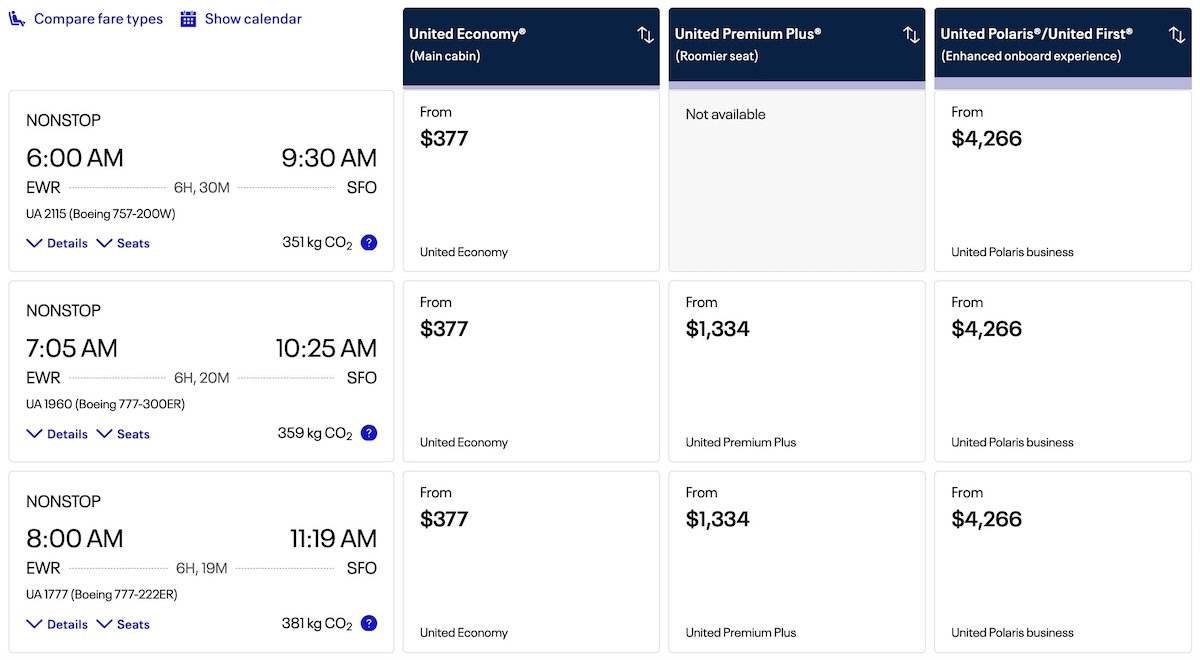
Task: Expand Seats for UA 1777 flight
Action: pos(123,624)
